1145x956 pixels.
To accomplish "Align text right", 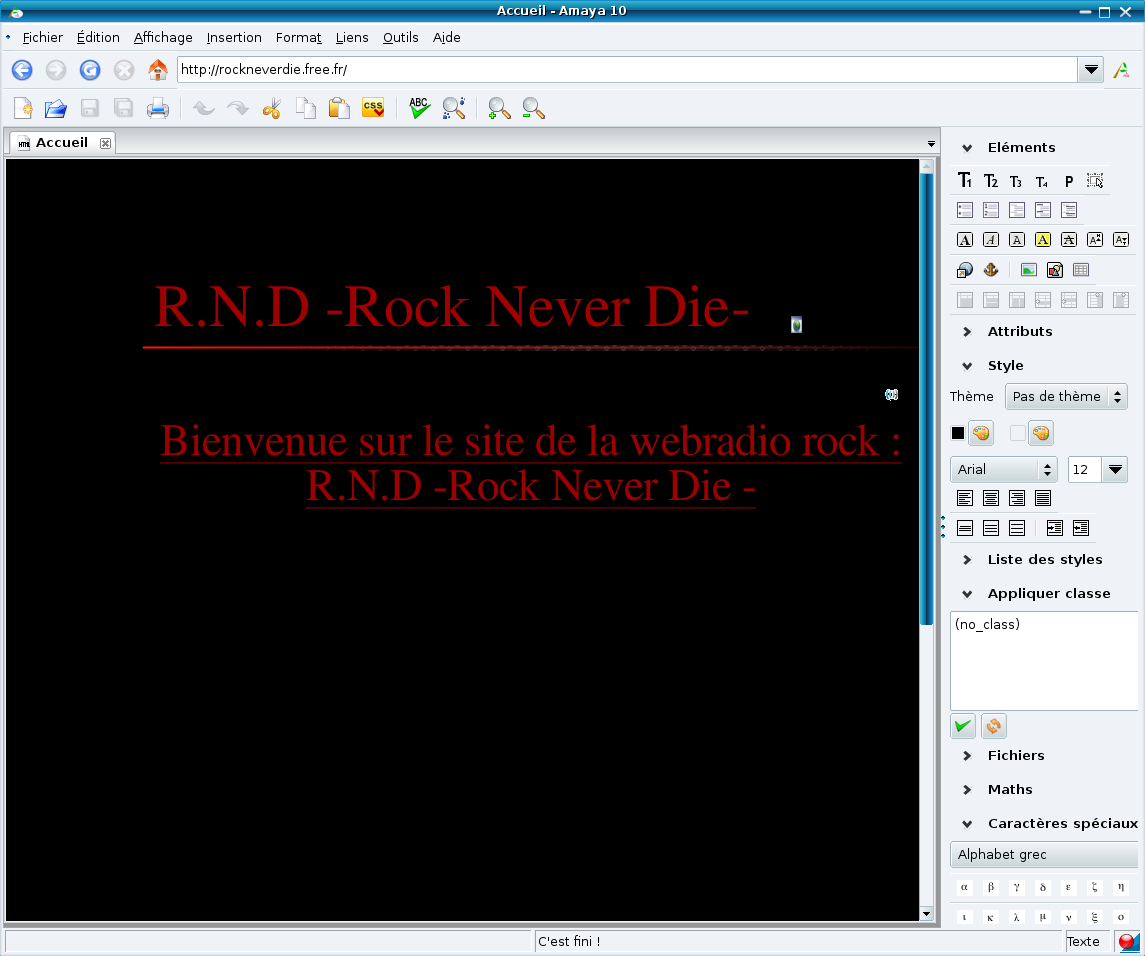I will pyautogui.click(x=1016, y=498).
